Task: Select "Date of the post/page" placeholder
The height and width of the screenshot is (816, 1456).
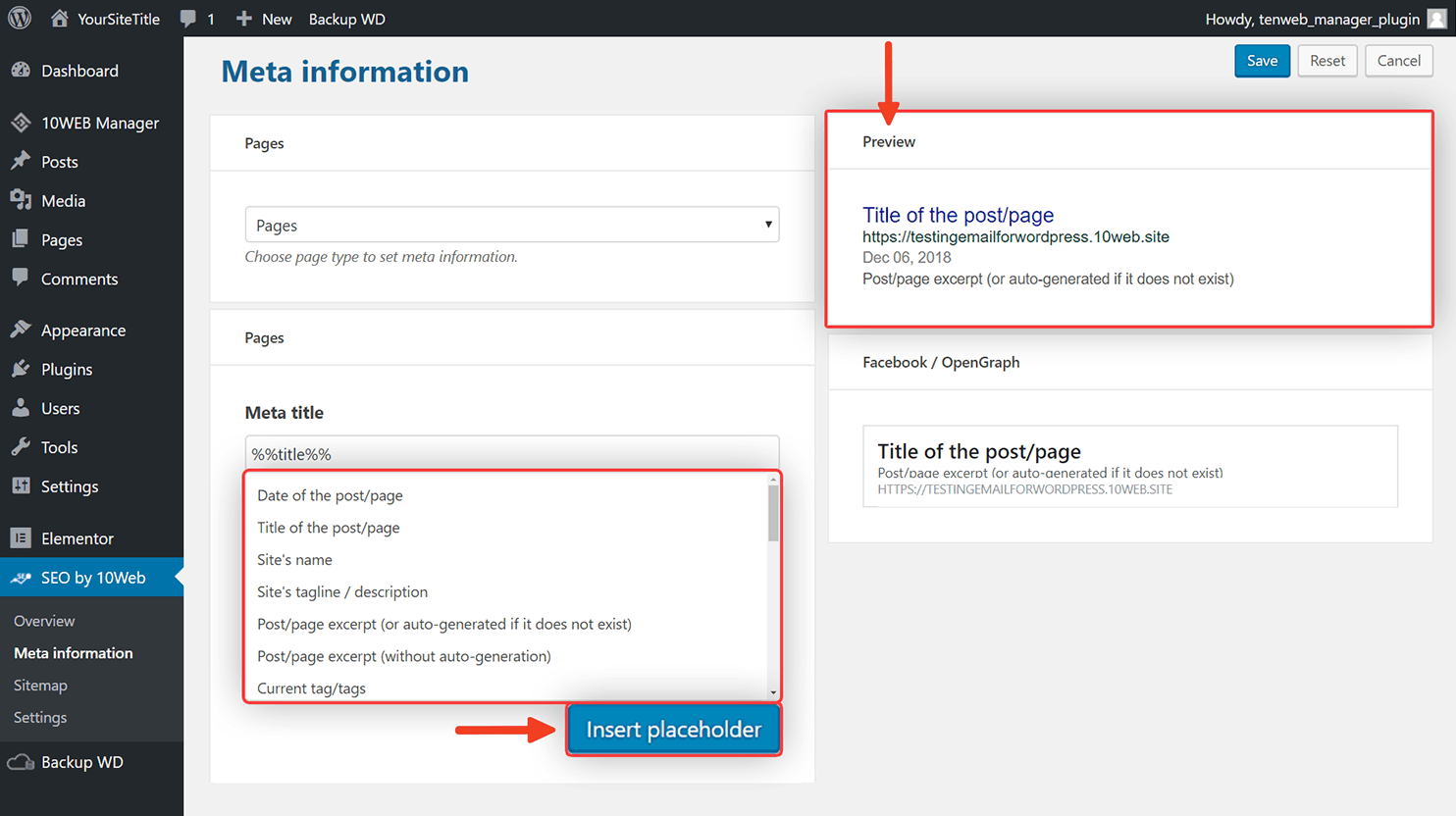Action: pos(330,495)
